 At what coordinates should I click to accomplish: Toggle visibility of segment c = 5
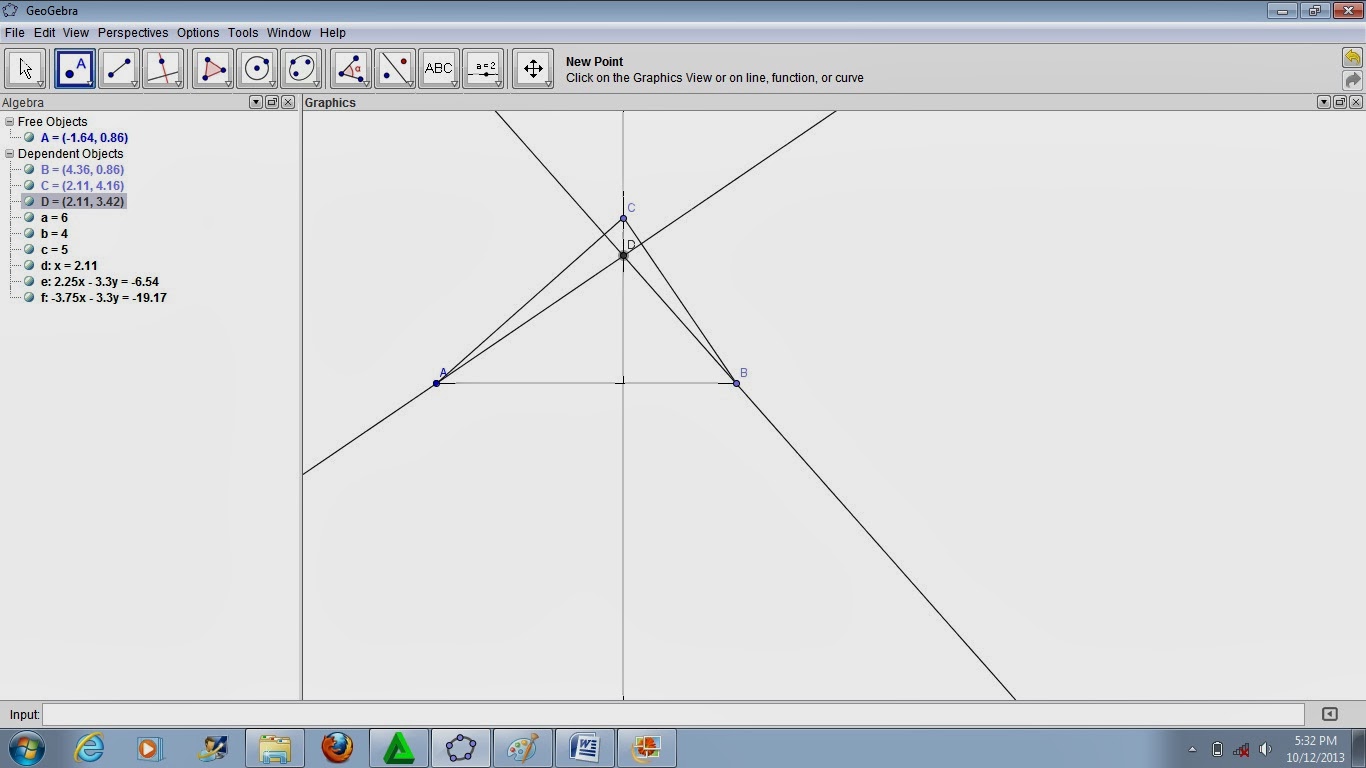29,249
